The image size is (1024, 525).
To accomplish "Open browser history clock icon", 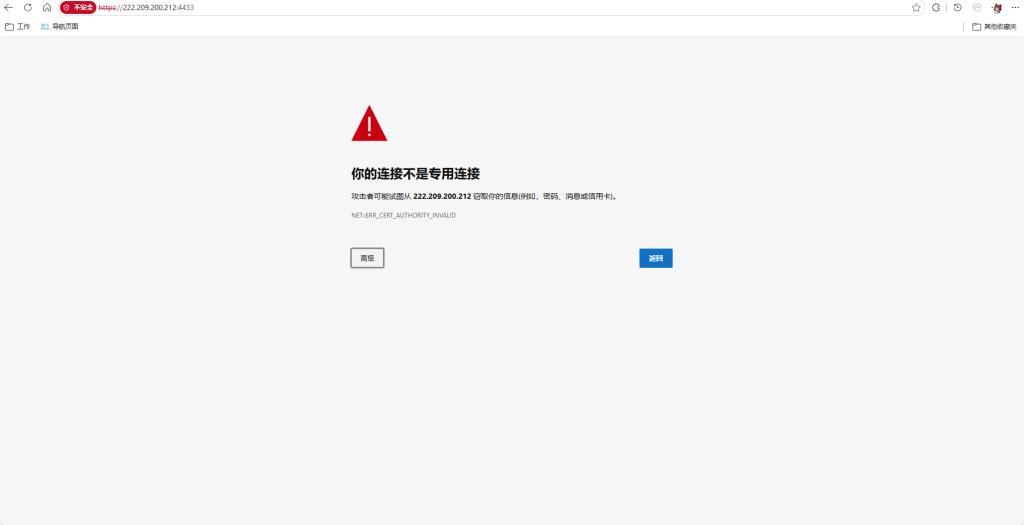I will pyautogui.click(x=957, y=8).
